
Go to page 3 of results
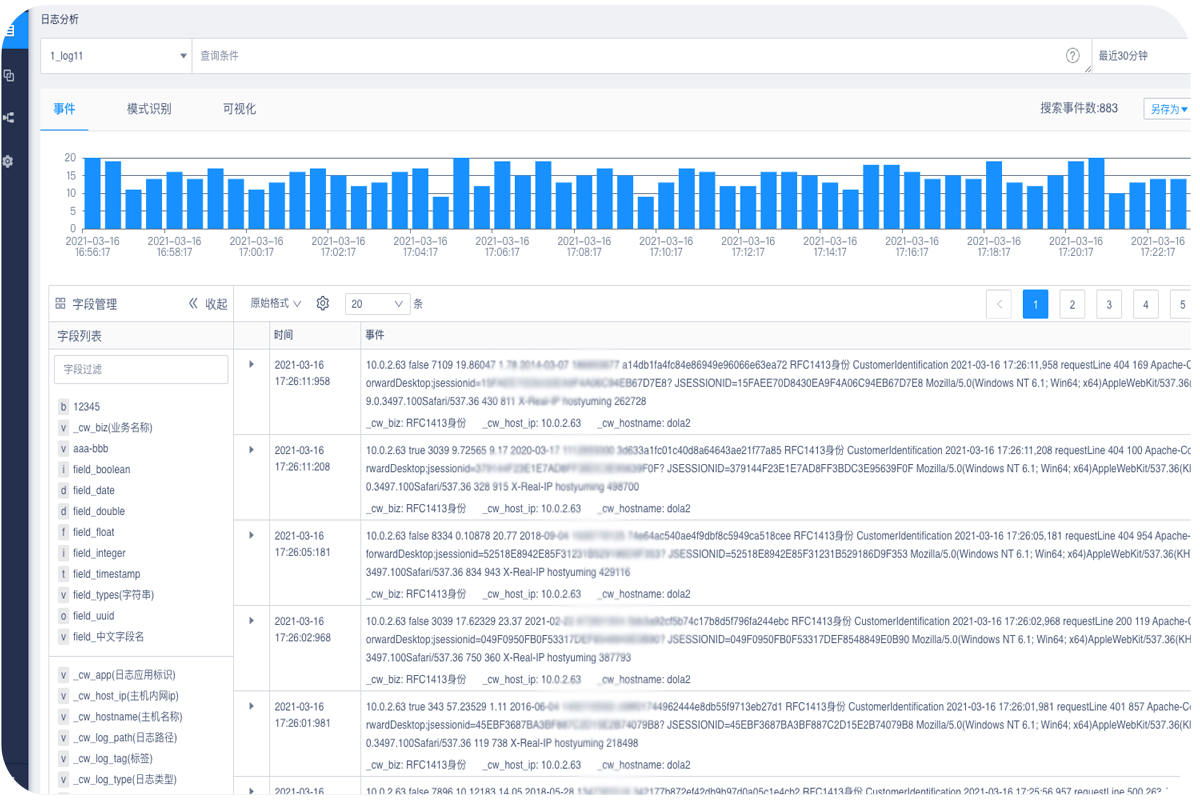[x=1108, y=304]
